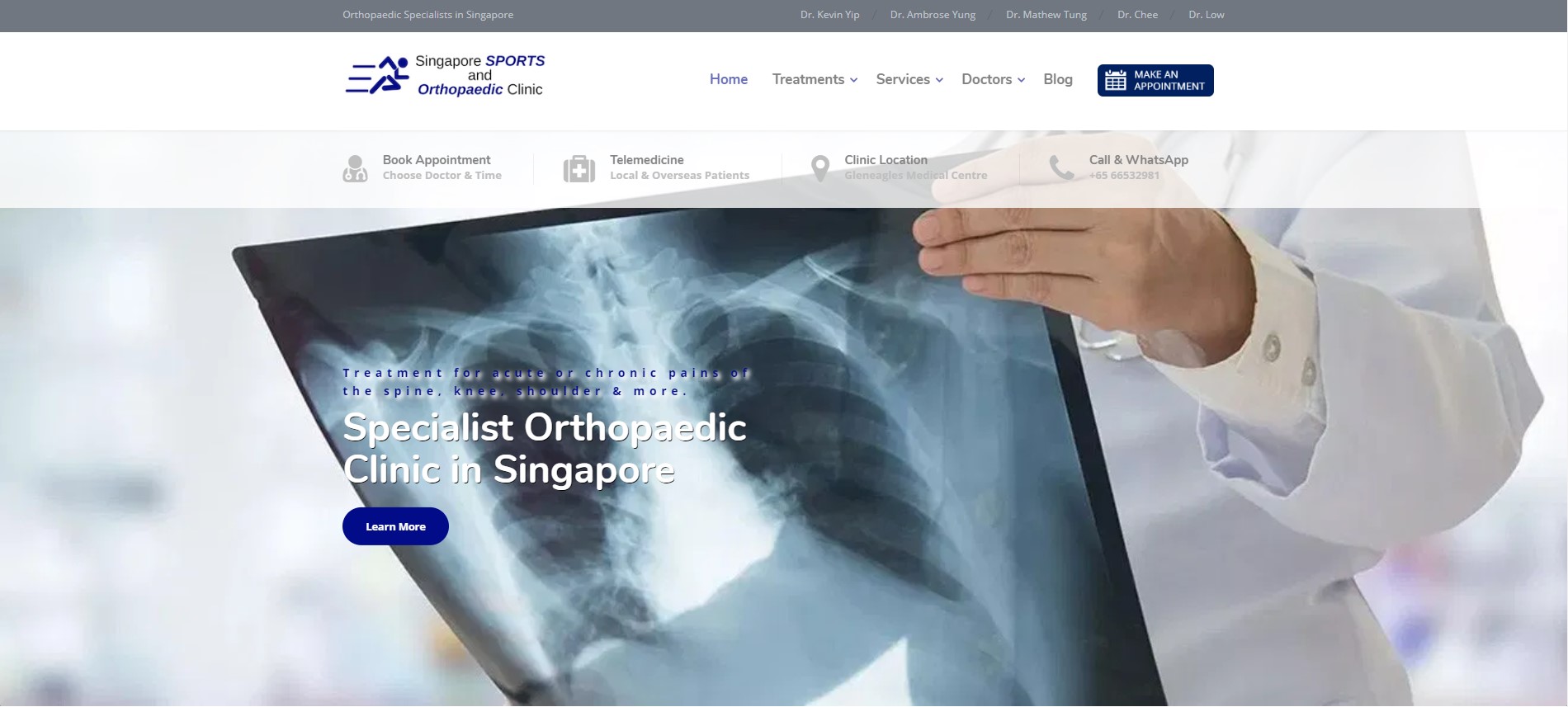Click Clinic Location heading
Viewport: 1568px width, 707px height.
[x=886, y=160]
